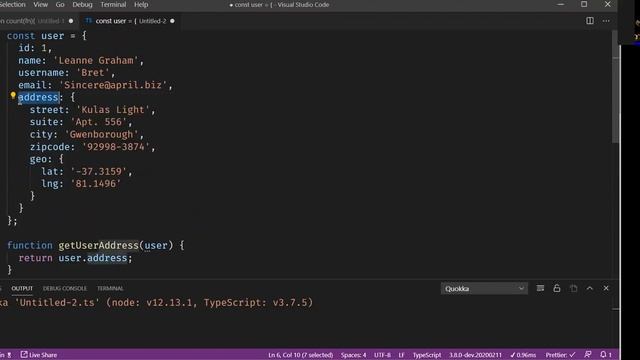Change indentation via Spaces: 4 status item
Viewport: 640px width, 360px height.
pos(353,355)
